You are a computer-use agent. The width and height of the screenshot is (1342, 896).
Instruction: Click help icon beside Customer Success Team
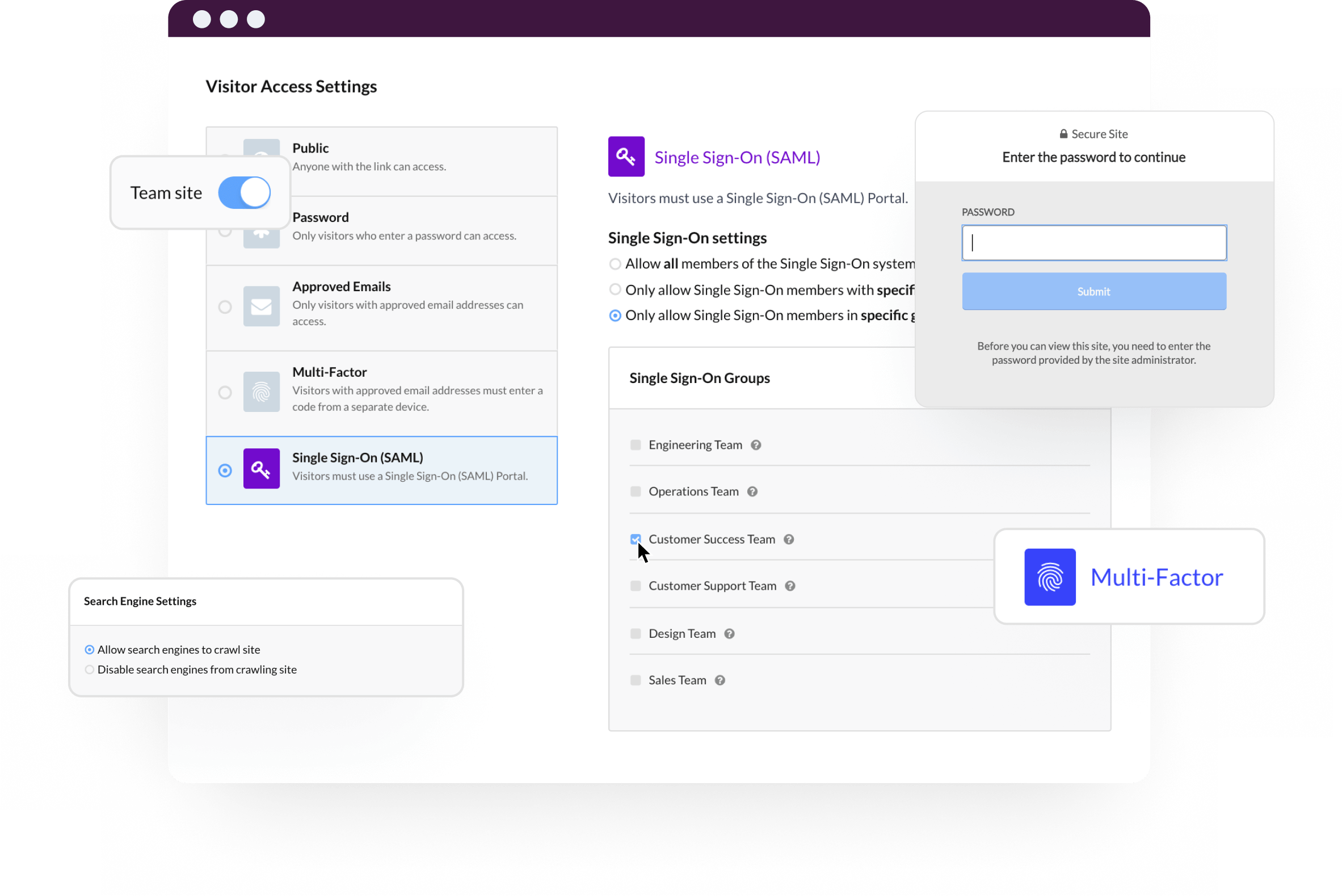pyautogui.click(x=788, y=540)
